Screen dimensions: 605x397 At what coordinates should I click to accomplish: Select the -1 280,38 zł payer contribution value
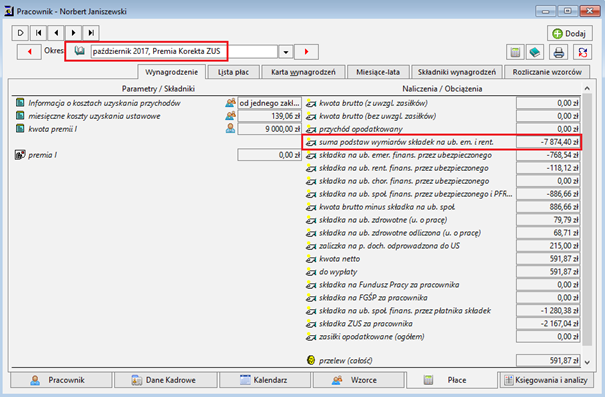548,311
